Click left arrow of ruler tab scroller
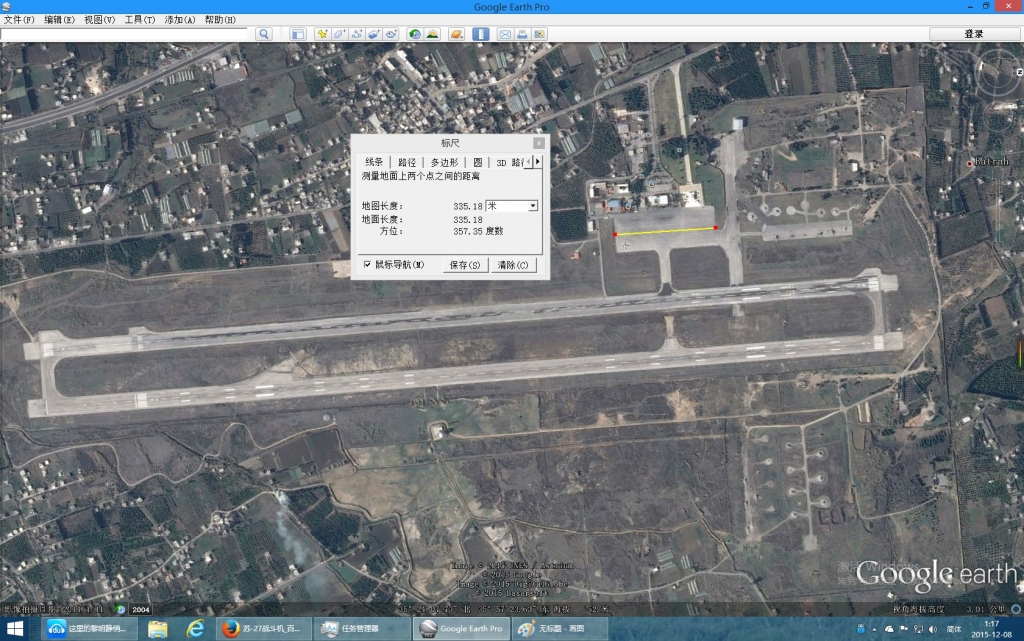The height and width of the screenshot is (641, 1024). point(530,161)
